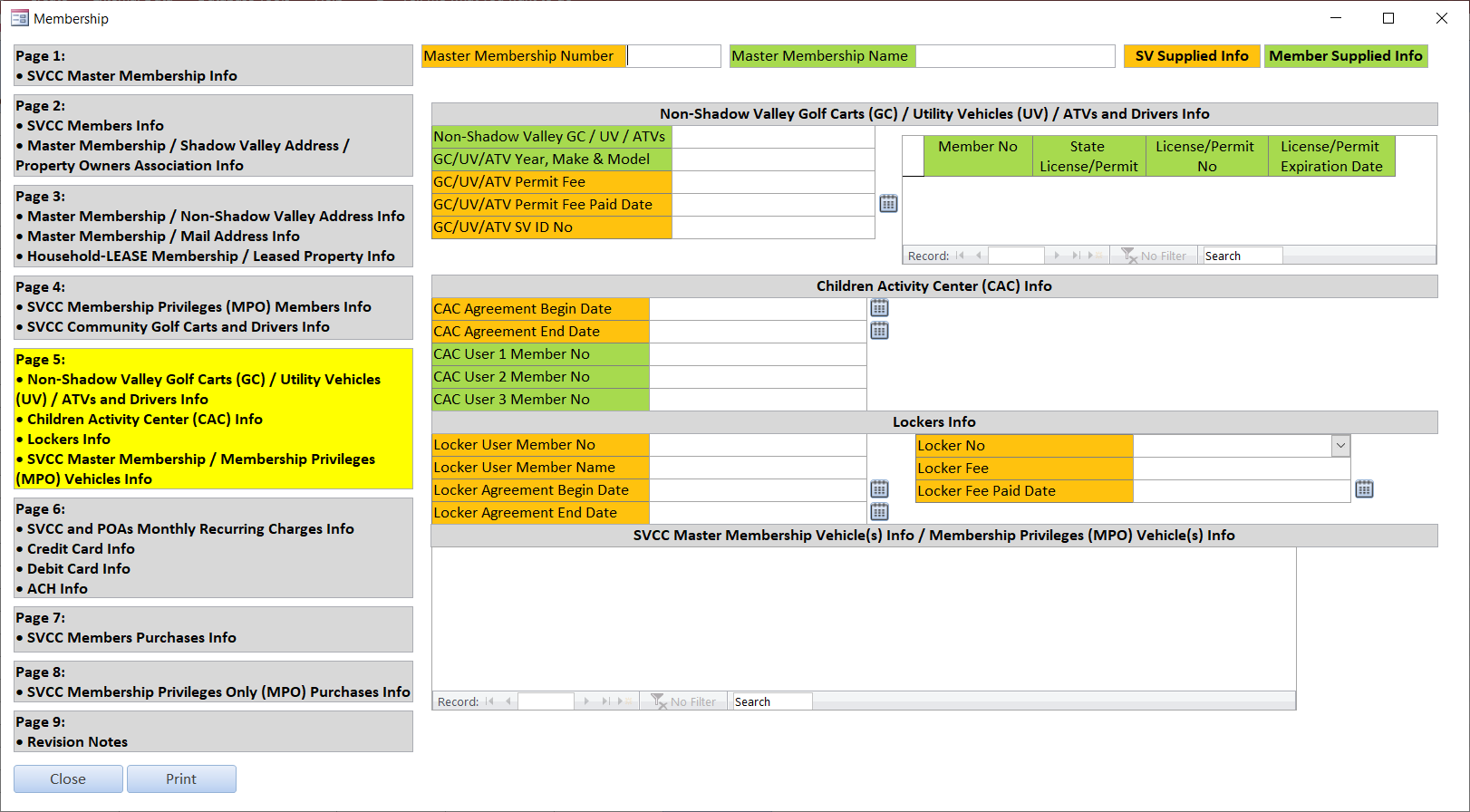Screen dimensions: 1470x812
Task: Click the Close button
Action: pyautogui.click(x=68, y=778)
